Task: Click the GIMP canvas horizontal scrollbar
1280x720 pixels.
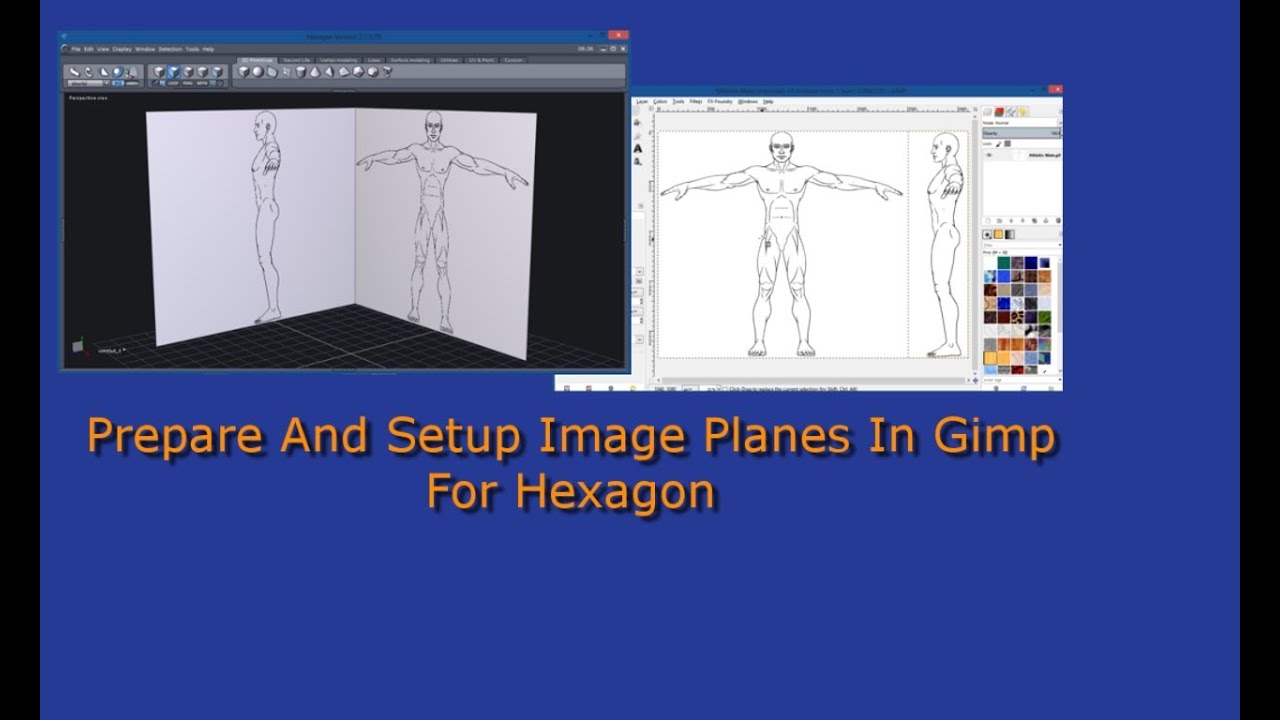Action: (814, 380)
